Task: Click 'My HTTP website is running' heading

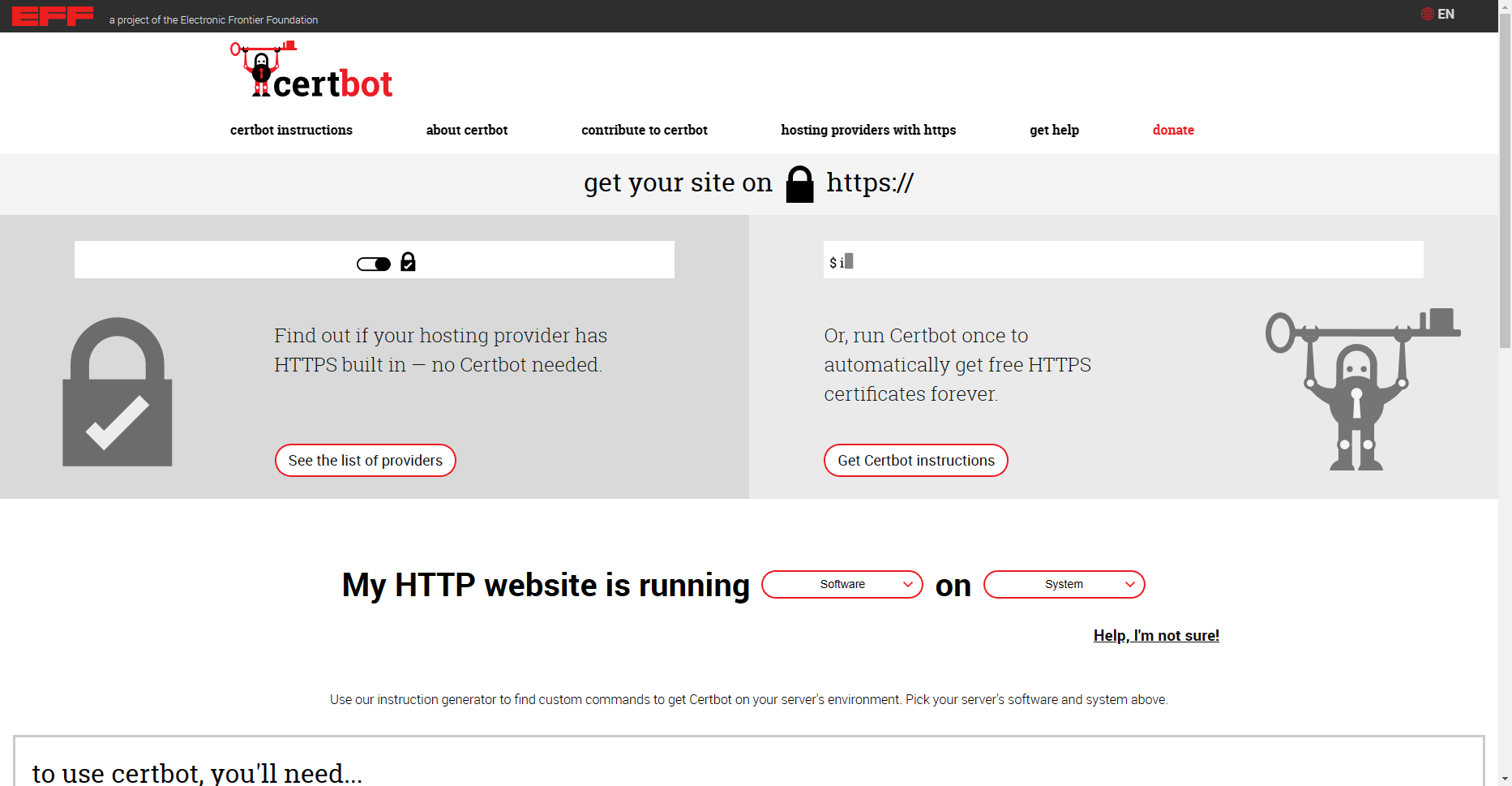Action: click(546, 585)
